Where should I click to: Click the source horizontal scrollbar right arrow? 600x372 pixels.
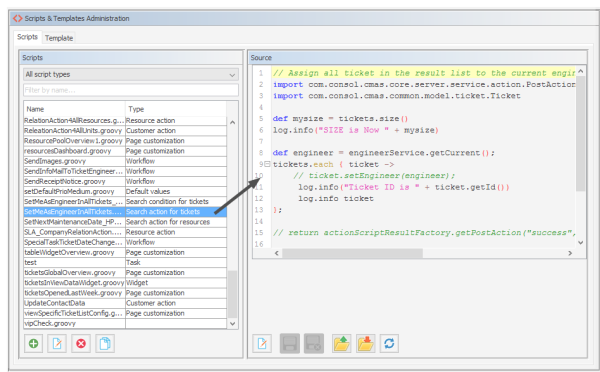[x=570, y=253]
